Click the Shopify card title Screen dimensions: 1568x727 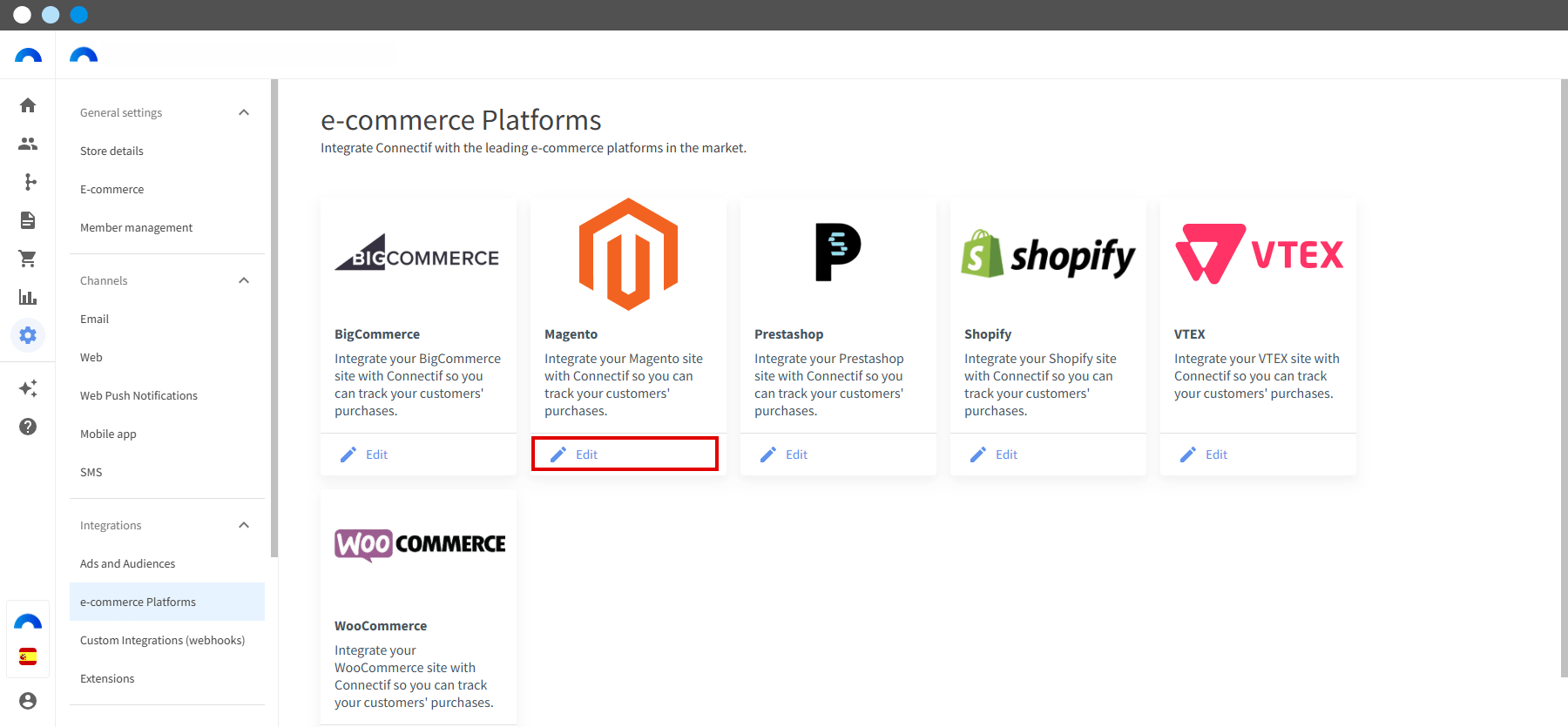988,334
